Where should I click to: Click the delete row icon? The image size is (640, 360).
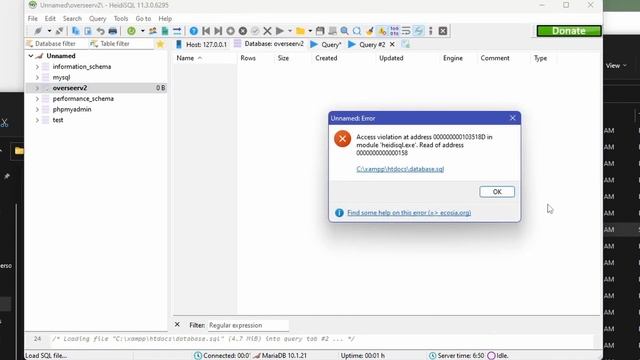243,31
